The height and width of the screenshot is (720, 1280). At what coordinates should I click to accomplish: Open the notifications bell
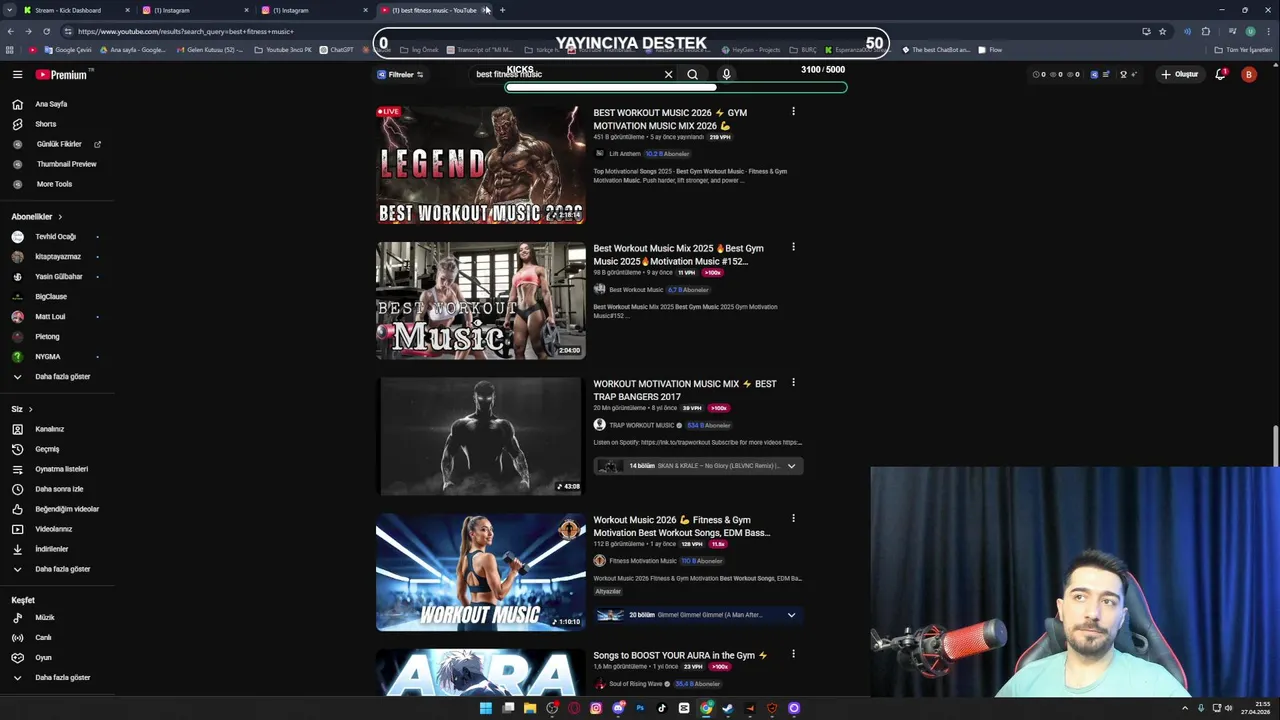coord(1220,74)
